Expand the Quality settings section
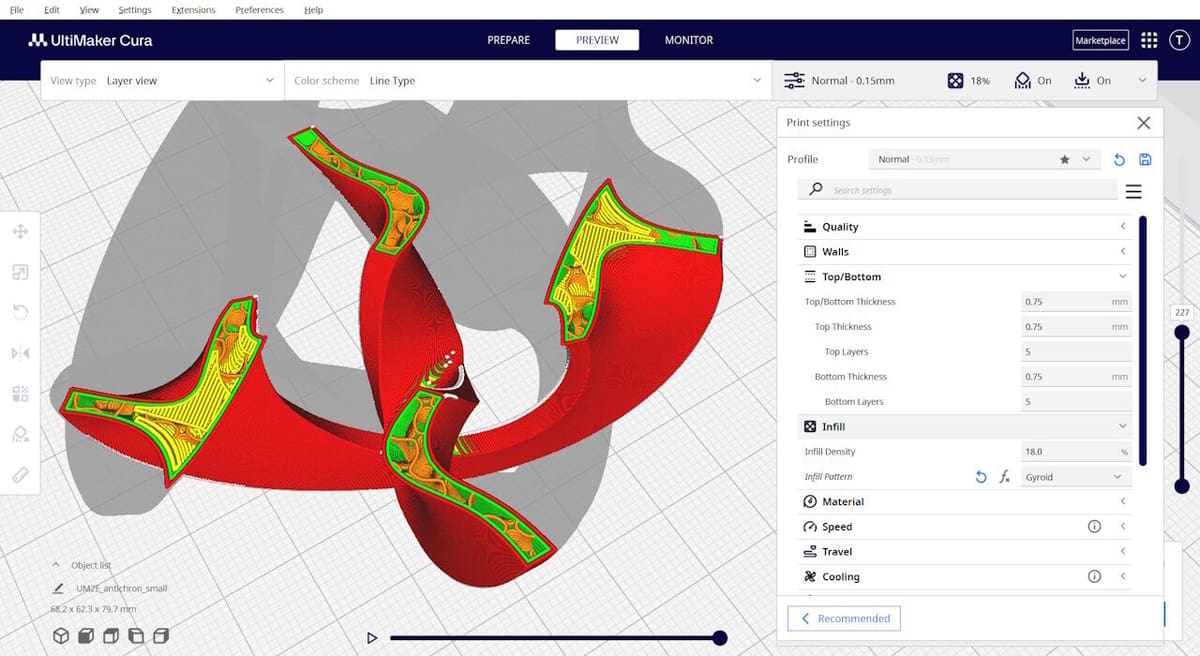1200x656 pixels. [965, 227]
